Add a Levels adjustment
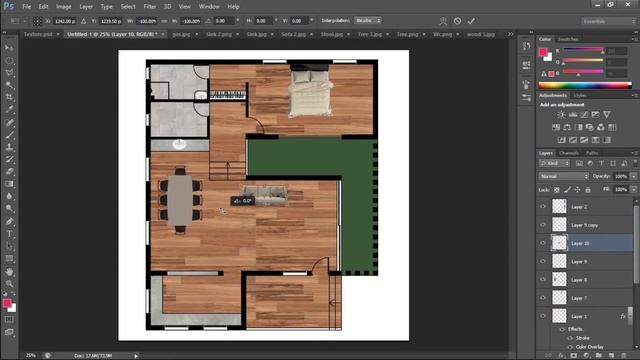Screen dimensions: 640x360 point(573,115)
